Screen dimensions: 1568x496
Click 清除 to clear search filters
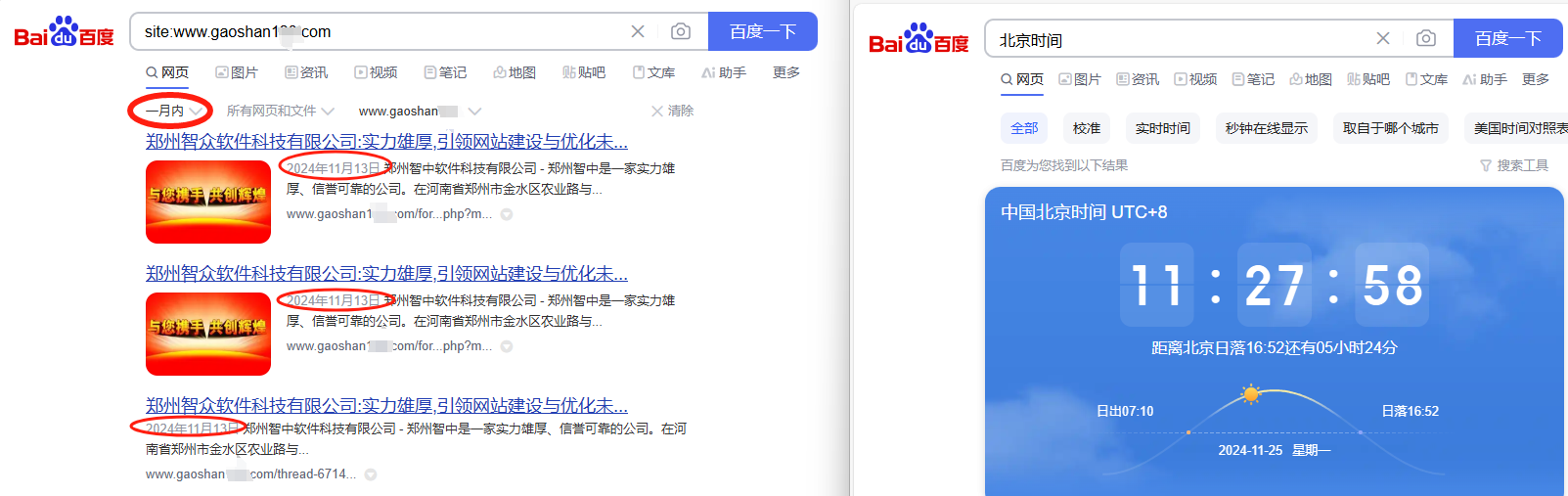pos(673,111)
